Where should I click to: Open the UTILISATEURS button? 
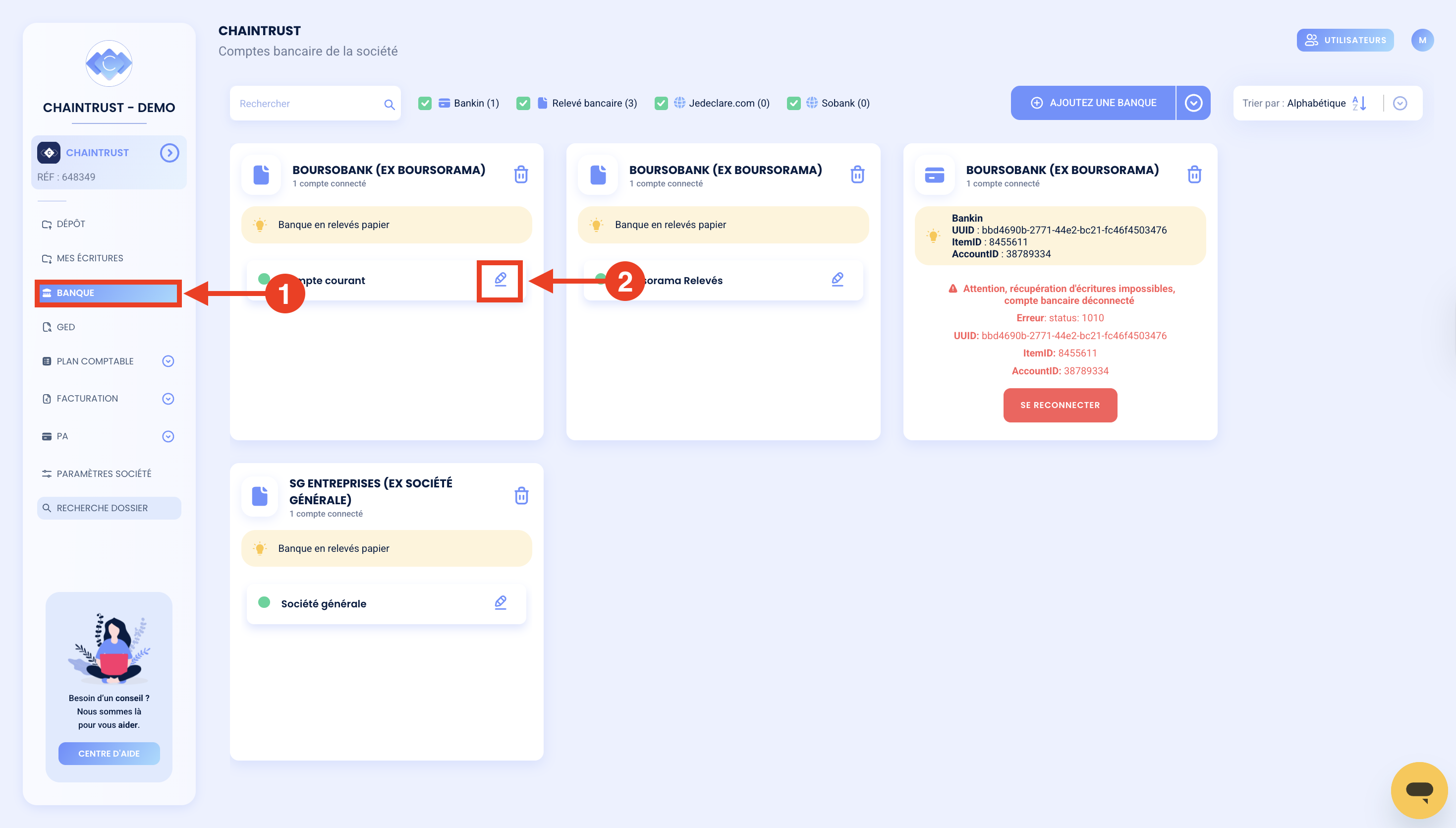(1345, 40)
